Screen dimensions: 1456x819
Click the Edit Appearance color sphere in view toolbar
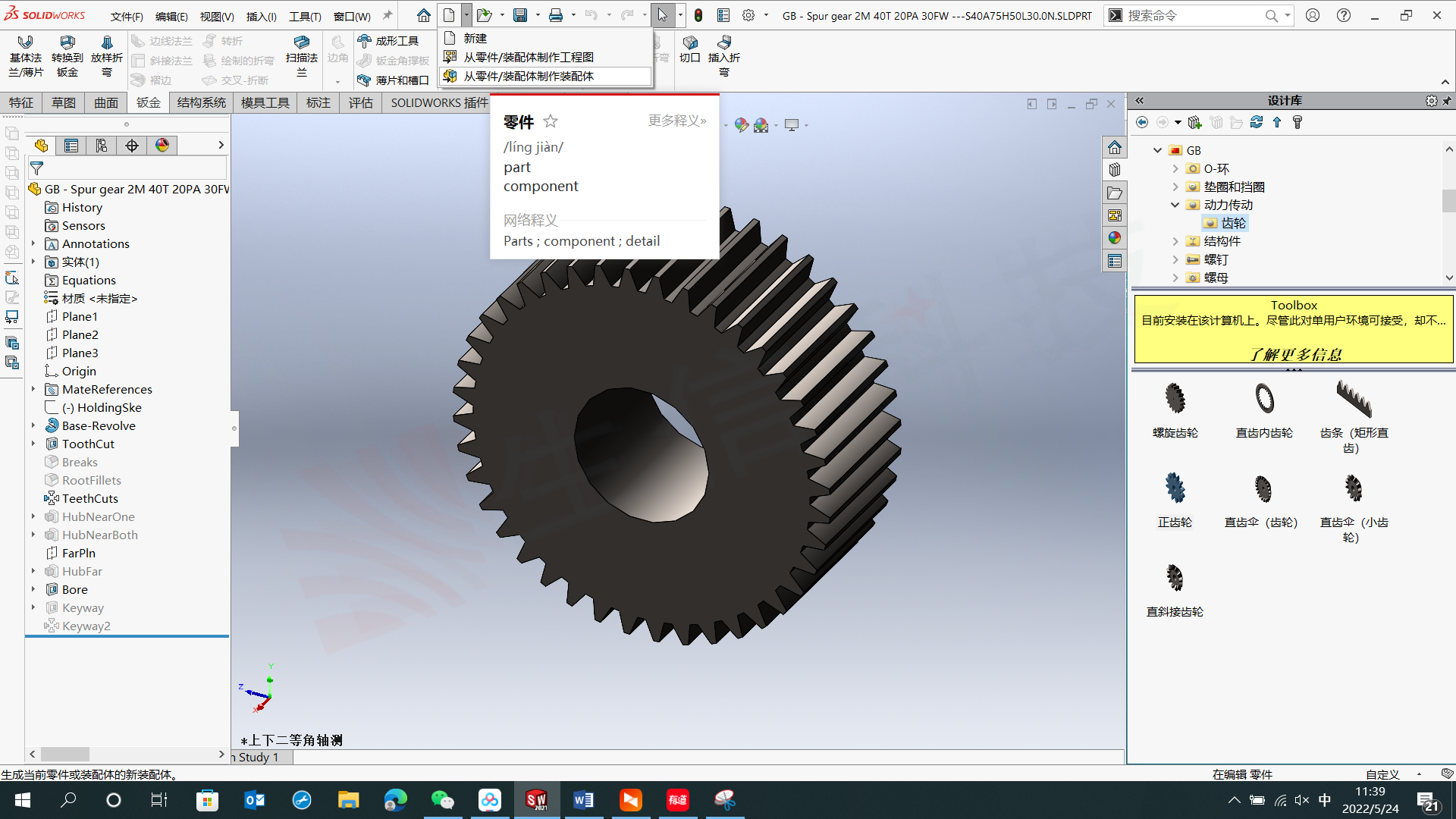click(741, 125)
